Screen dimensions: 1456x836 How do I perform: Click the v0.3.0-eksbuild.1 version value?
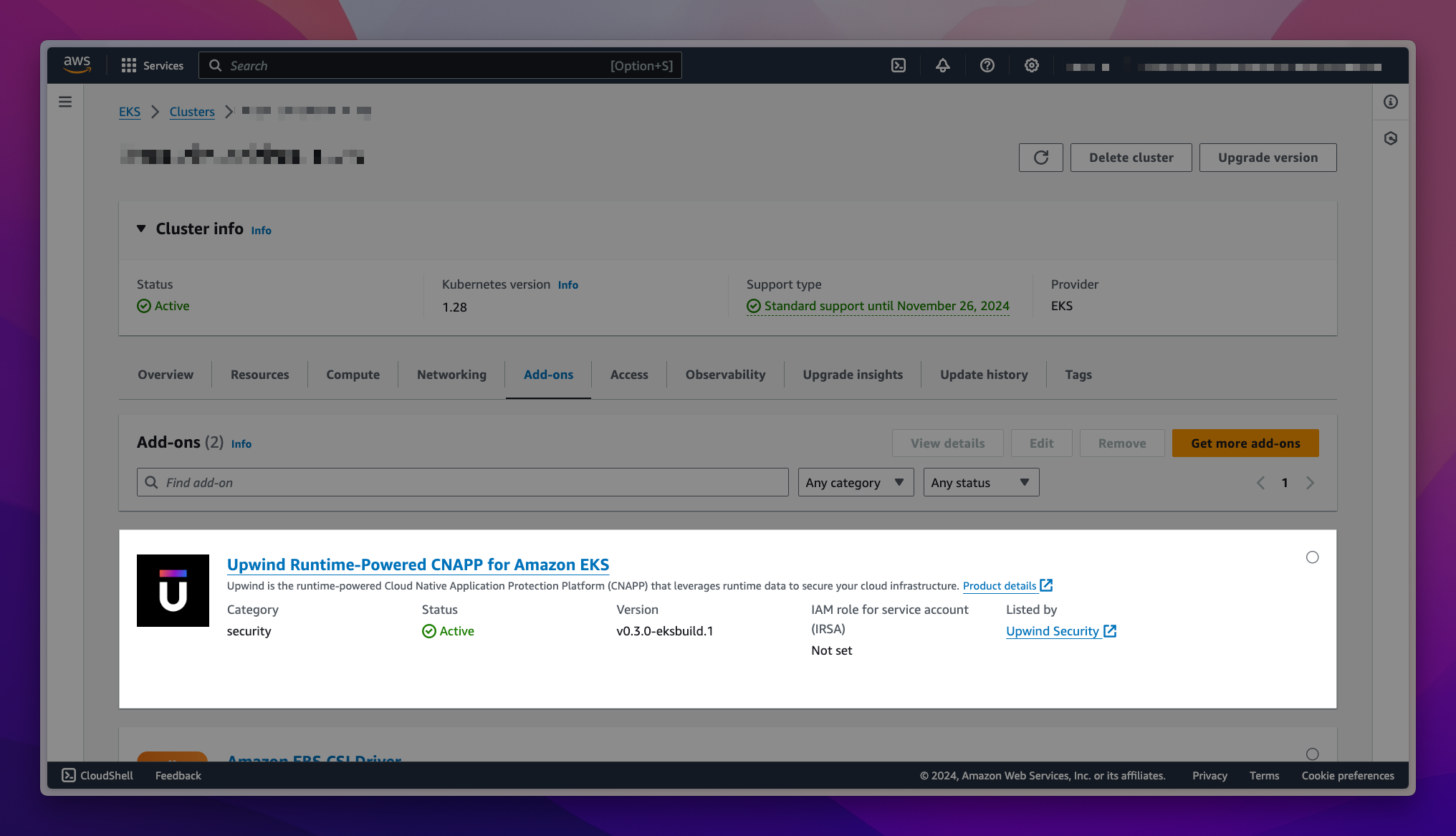(x=665, y=631)
